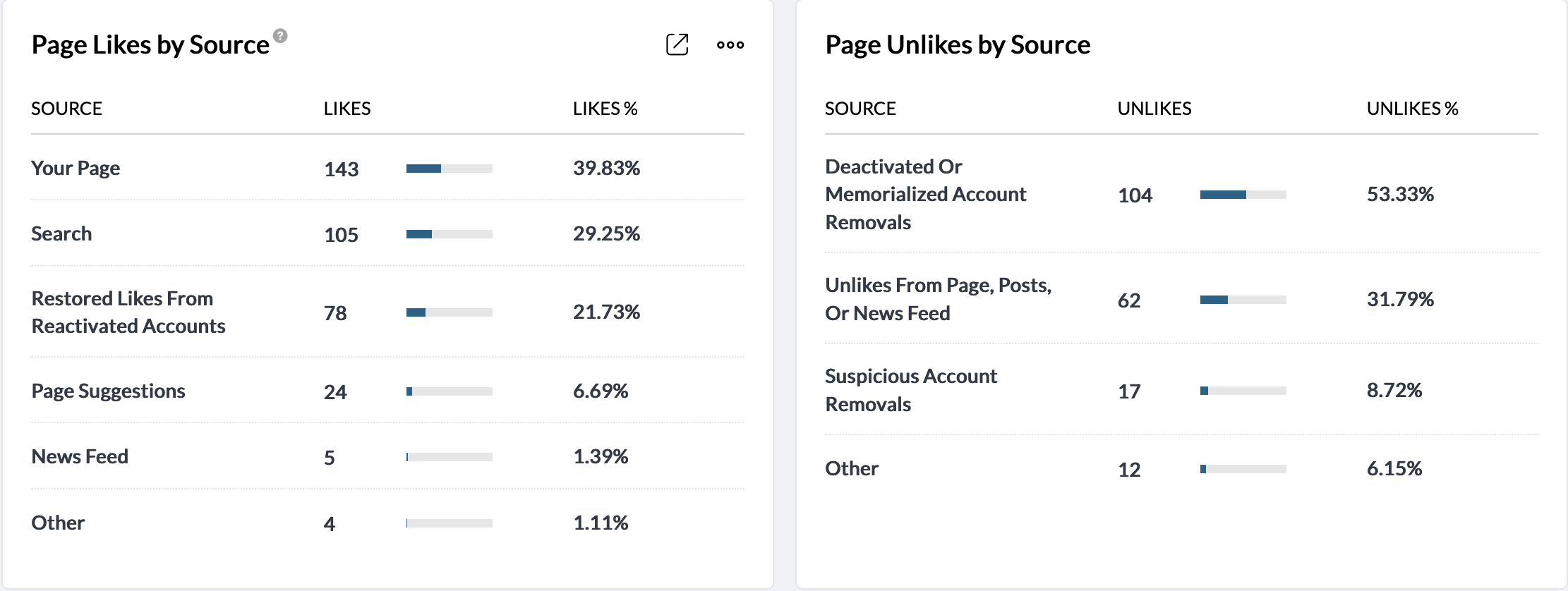The height and width of the screenshot is (591, 1568).
Task: Click the LIKES column header
Action: (x=347, y=109)
